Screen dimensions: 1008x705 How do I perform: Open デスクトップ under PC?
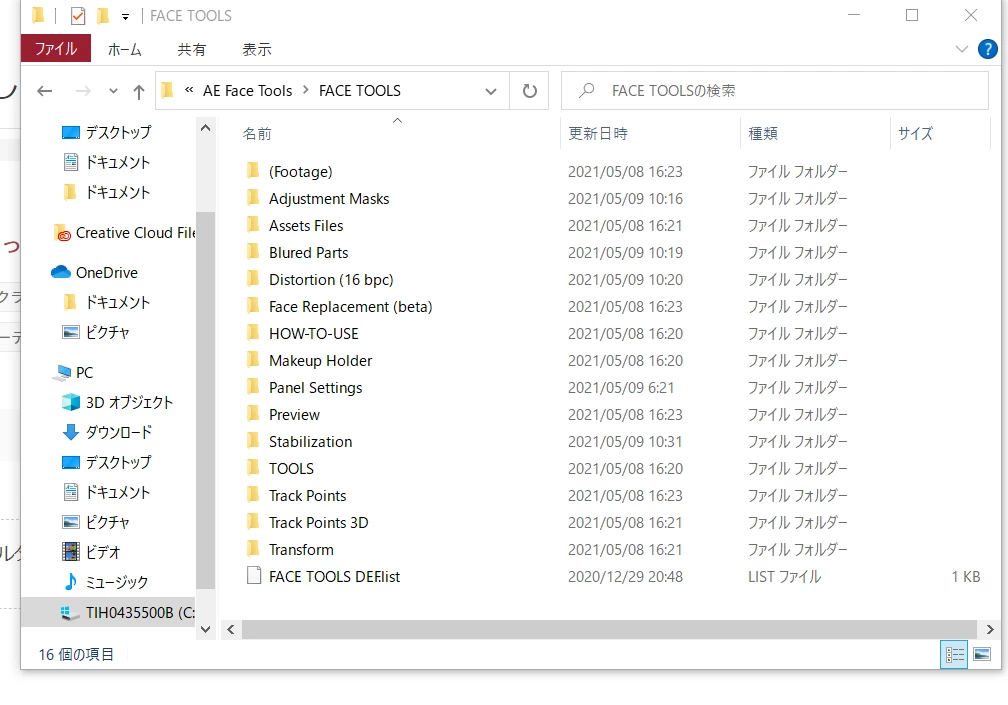(x=107, y=462)
